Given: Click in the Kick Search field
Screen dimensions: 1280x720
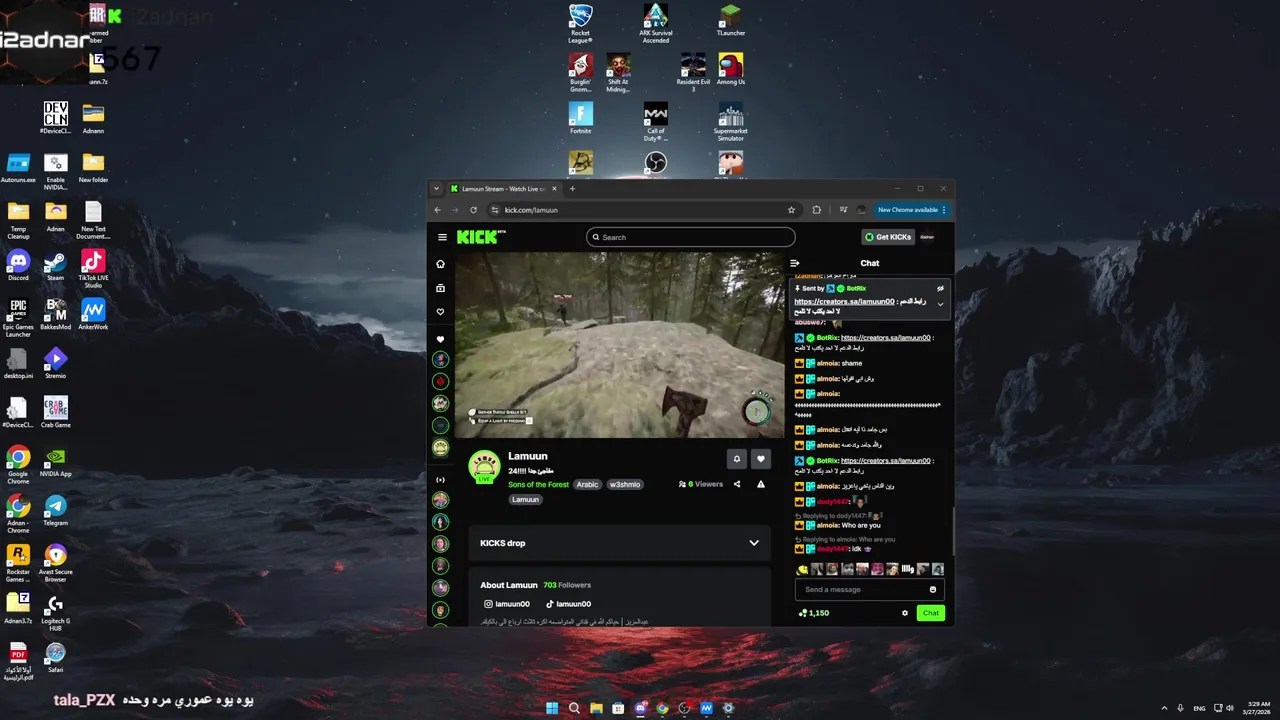Looking at the screenshot, I should tap(691, 237).
